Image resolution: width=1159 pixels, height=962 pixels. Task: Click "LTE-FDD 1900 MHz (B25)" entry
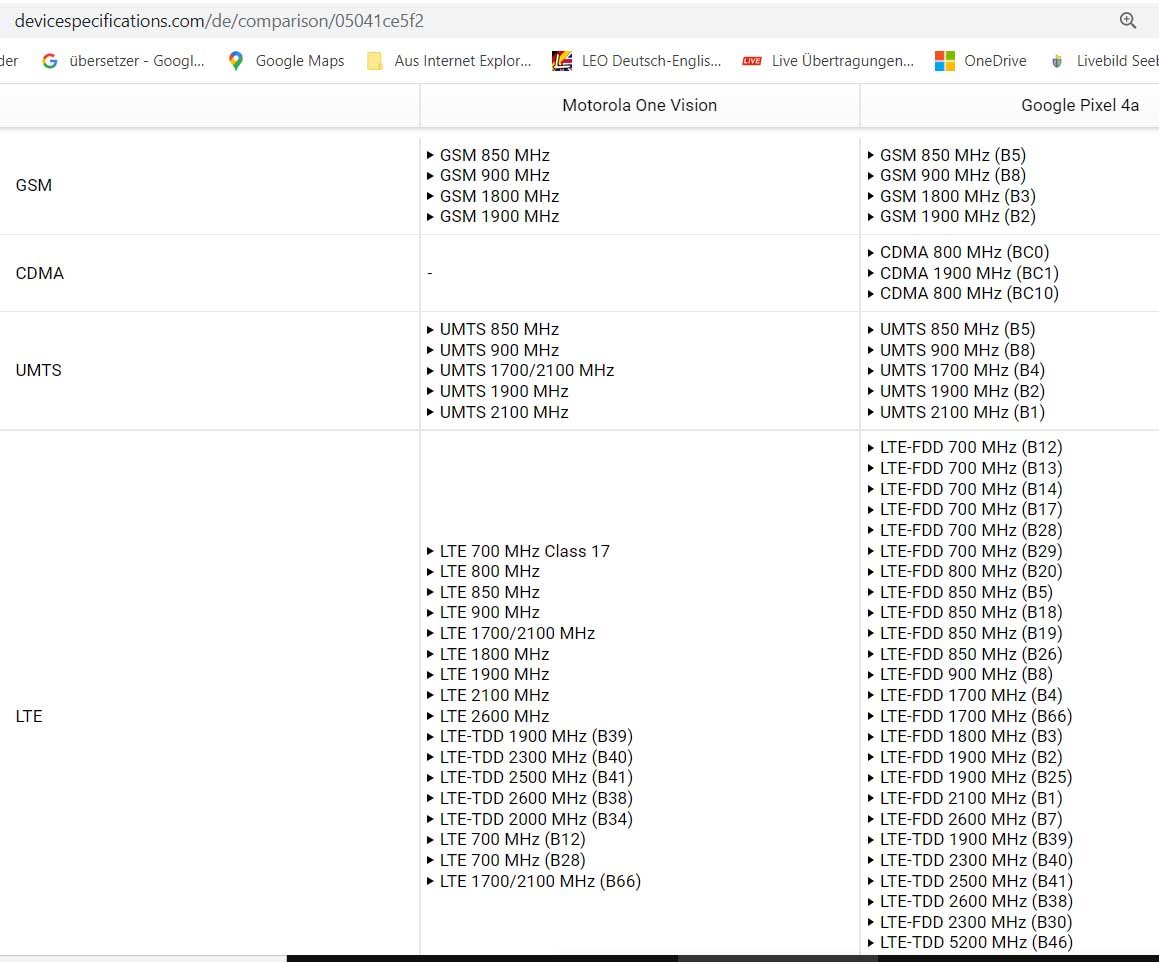(x=976, y=777)
